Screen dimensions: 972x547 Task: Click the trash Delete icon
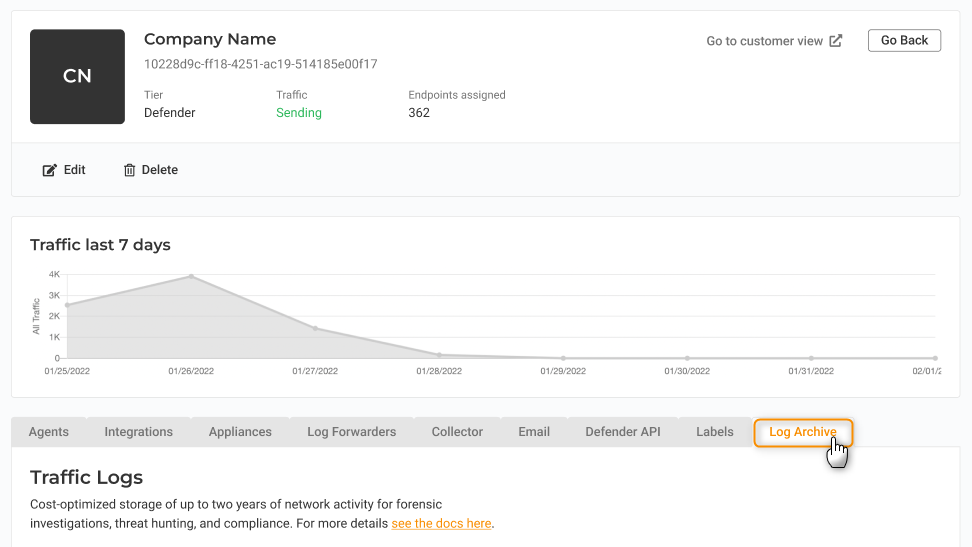129,170
